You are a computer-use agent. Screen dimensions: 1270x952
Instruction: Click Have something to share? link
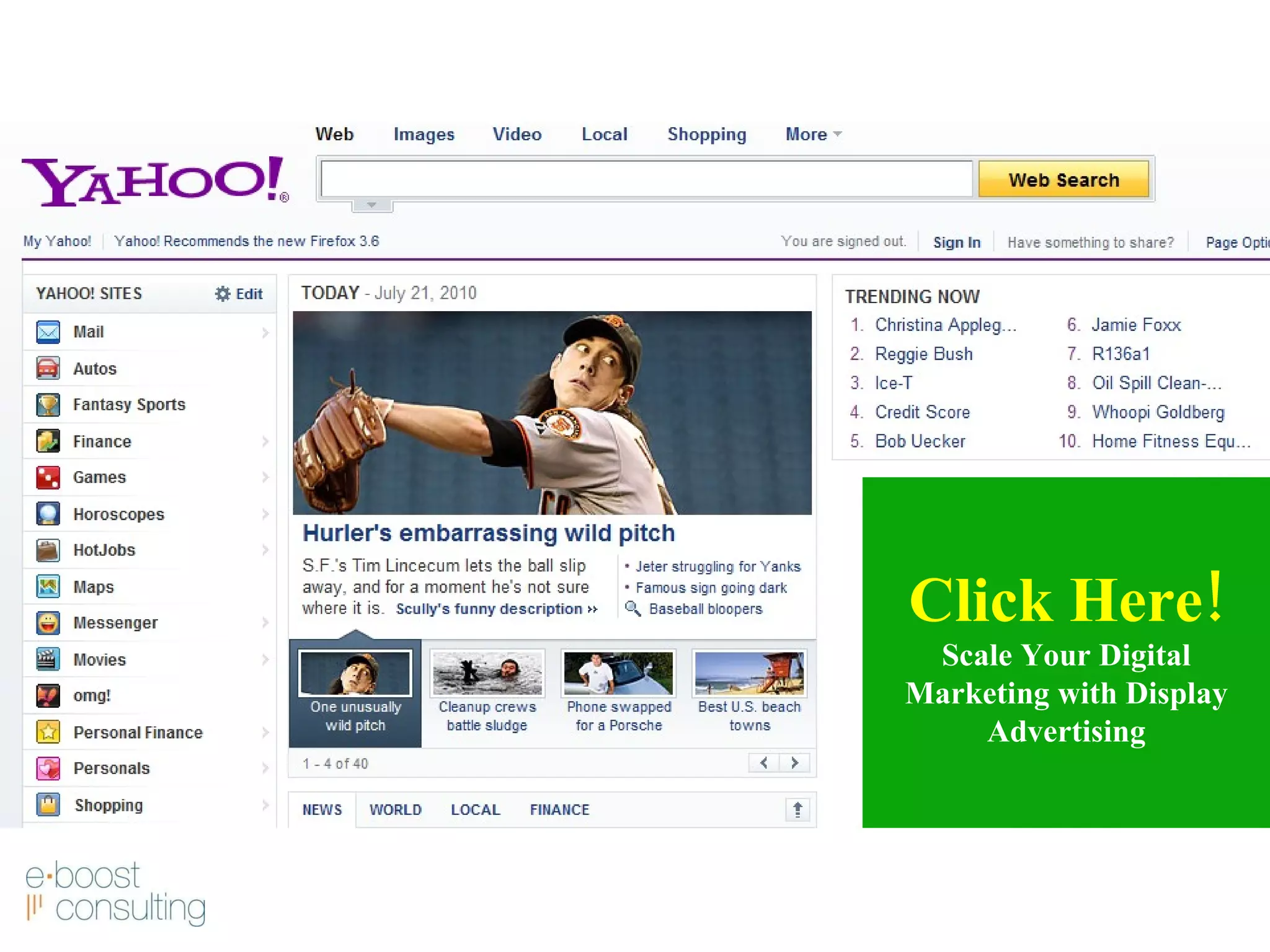pos(1091,242)
